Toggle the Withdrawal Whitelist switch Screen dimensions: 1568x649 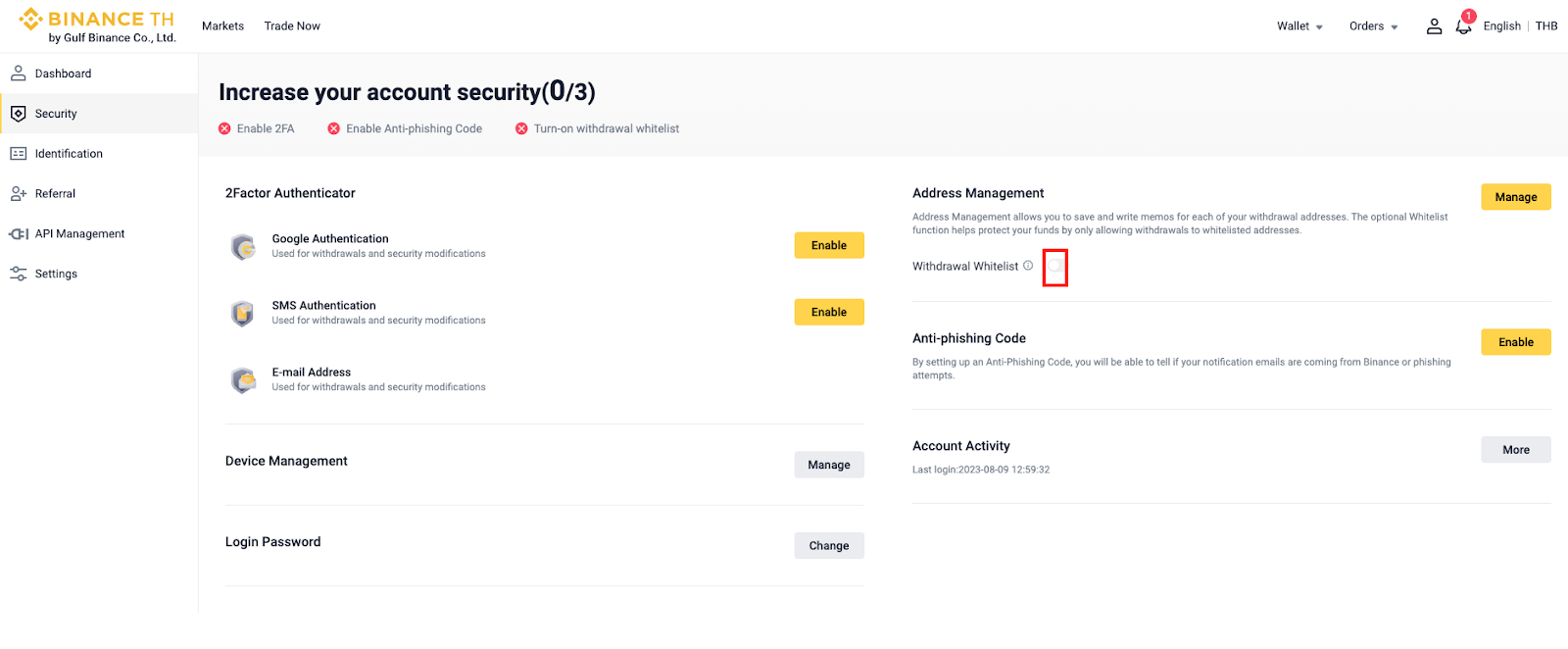pyautogui.click(x=1055, y=267)
